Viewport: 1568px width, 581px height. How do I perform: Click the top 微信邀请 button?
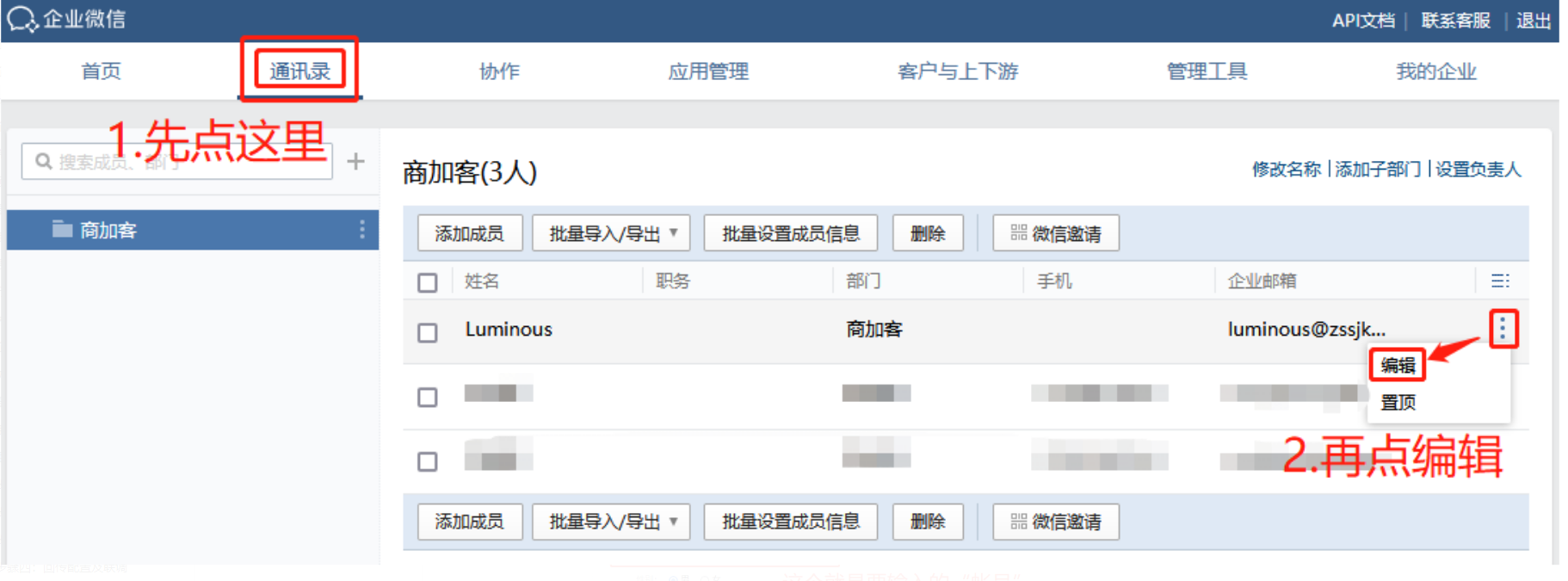tap(1056, 233)
